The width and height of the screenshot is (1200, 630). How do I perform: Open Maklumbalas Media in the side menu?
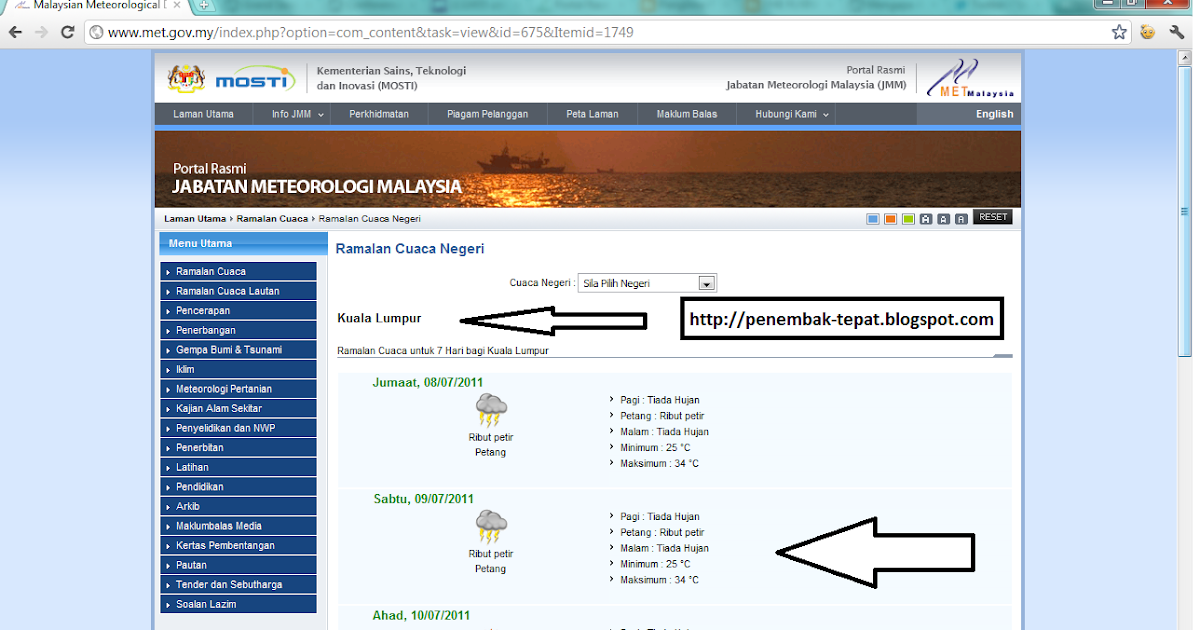click(238, 525)
